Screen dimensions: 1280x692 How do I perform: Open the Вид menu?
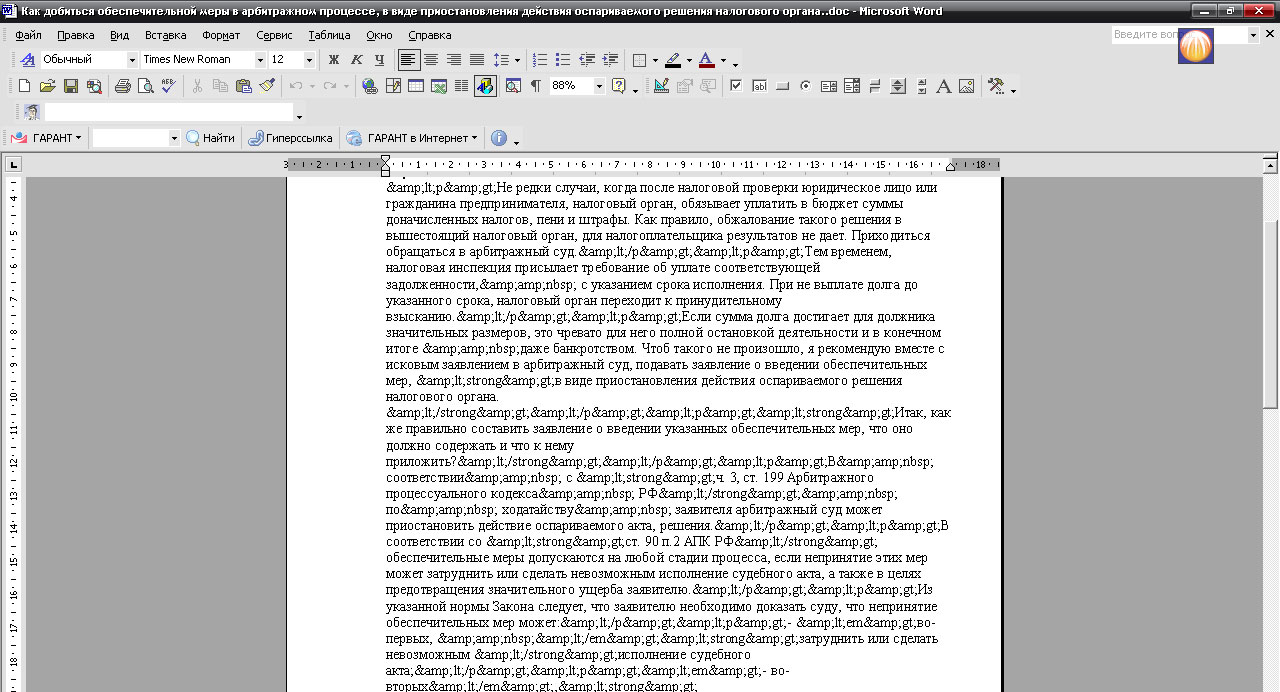click(x=120, y=35)
